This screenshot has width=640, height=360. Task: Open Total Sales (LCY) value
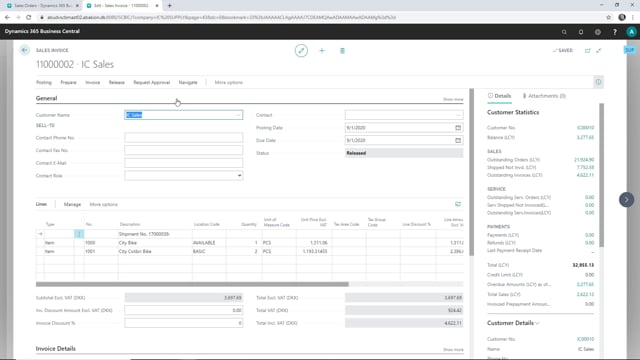tap(585, 294)
